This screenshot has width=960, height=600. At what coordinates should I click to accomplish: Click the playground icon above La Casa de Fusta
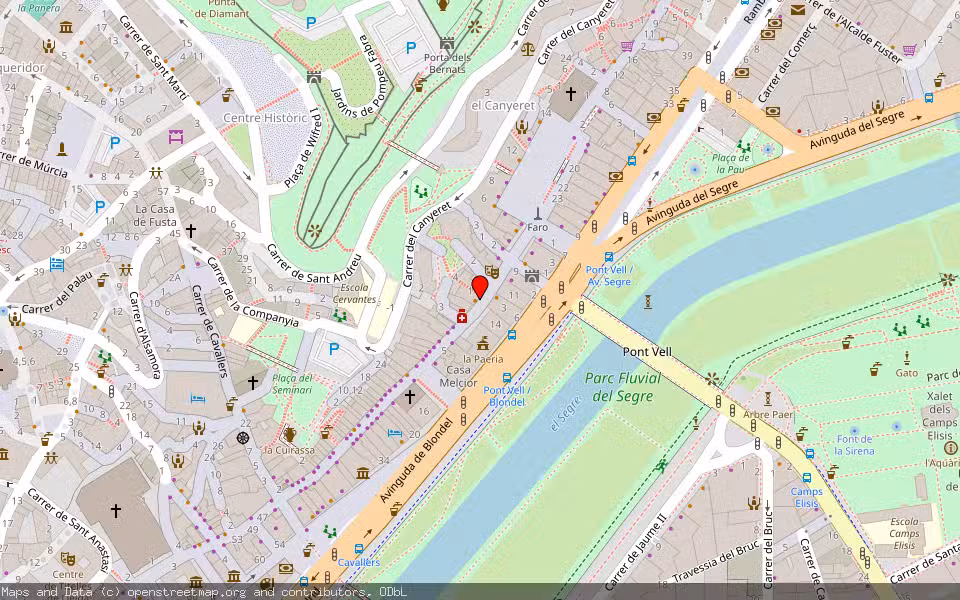tap(155, 173)
